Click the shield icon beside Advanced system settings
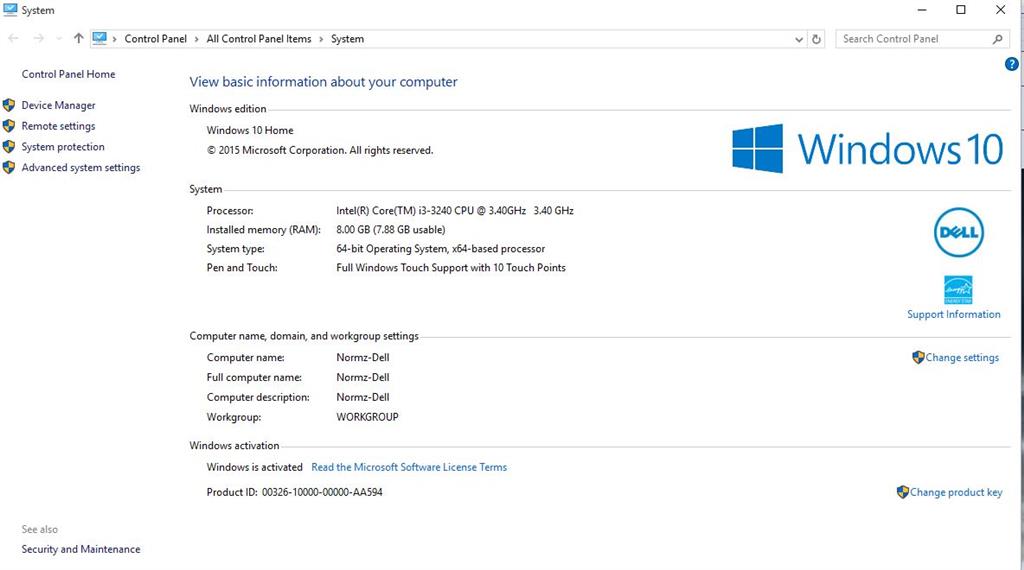The image size is (1024, 570). tap(9, 168)
